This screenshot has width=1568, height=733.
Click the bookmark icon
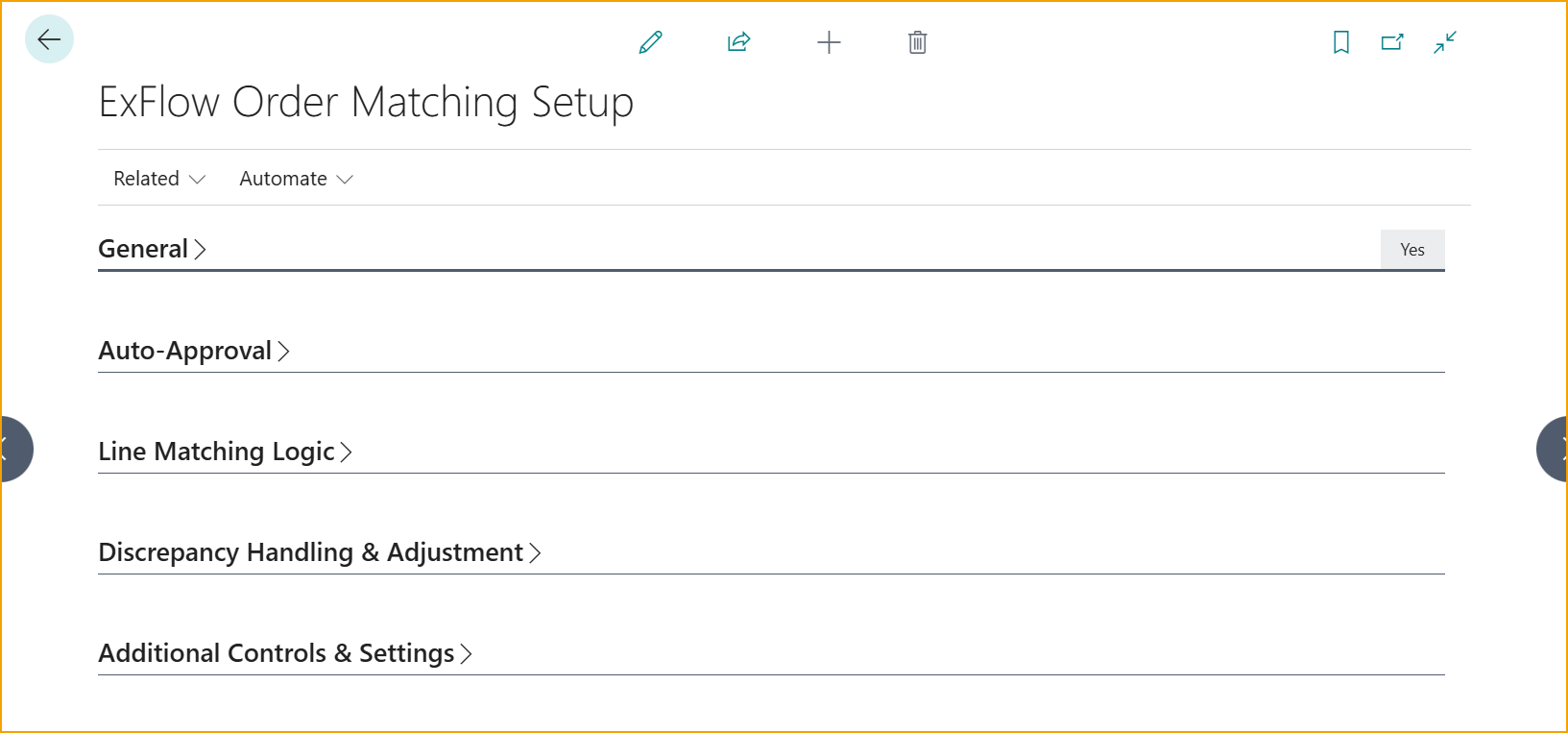(1340, 42)
